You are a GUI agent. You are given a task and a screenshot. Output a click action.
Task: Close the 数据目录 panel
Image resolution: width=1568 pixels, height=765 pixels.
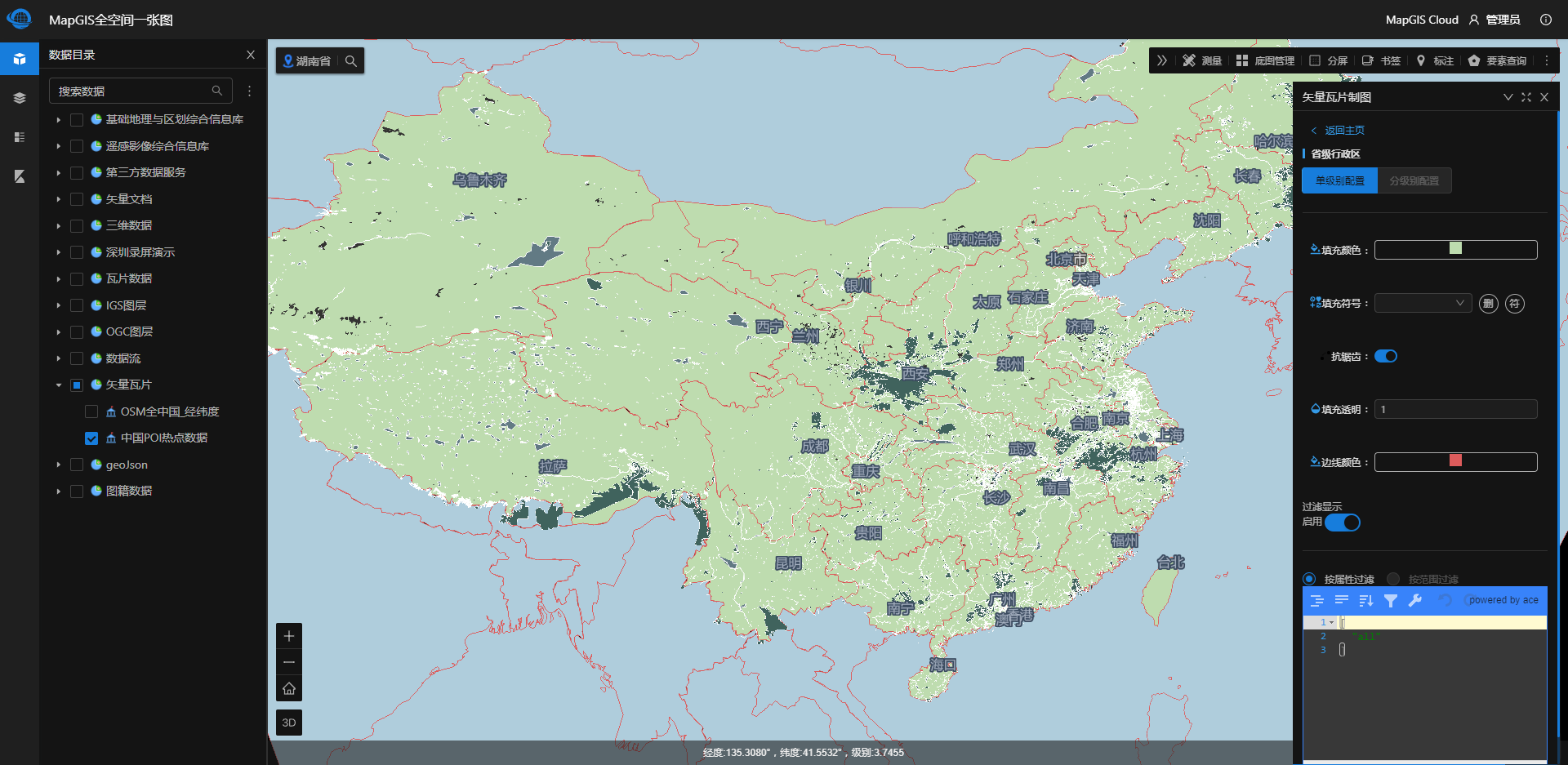pos(251,55)
